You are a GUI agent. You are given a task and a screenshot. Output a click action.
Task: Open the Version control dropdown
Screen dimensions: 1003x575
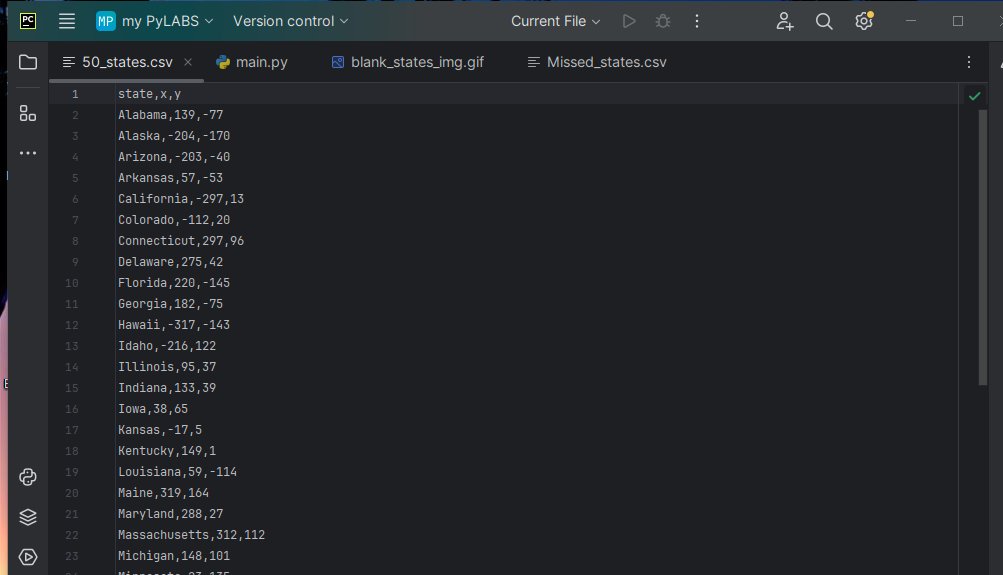[290, 21]
